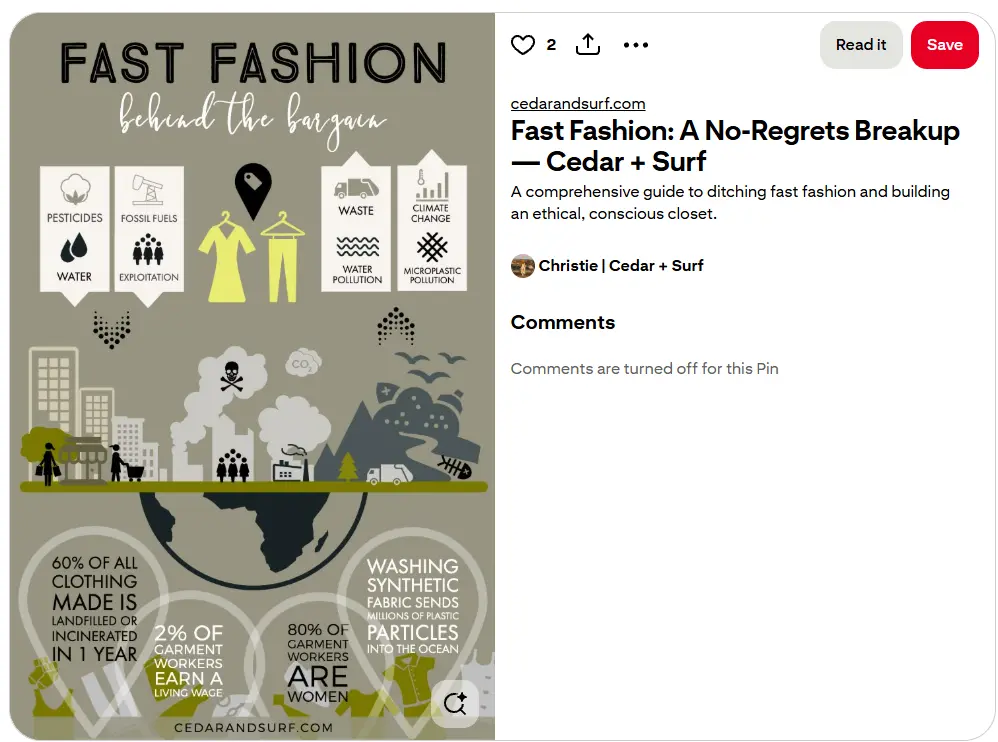The width and height of the screenshot is (998, 742).
Task: Click the Read it button
Action: (x=861, y=45)
